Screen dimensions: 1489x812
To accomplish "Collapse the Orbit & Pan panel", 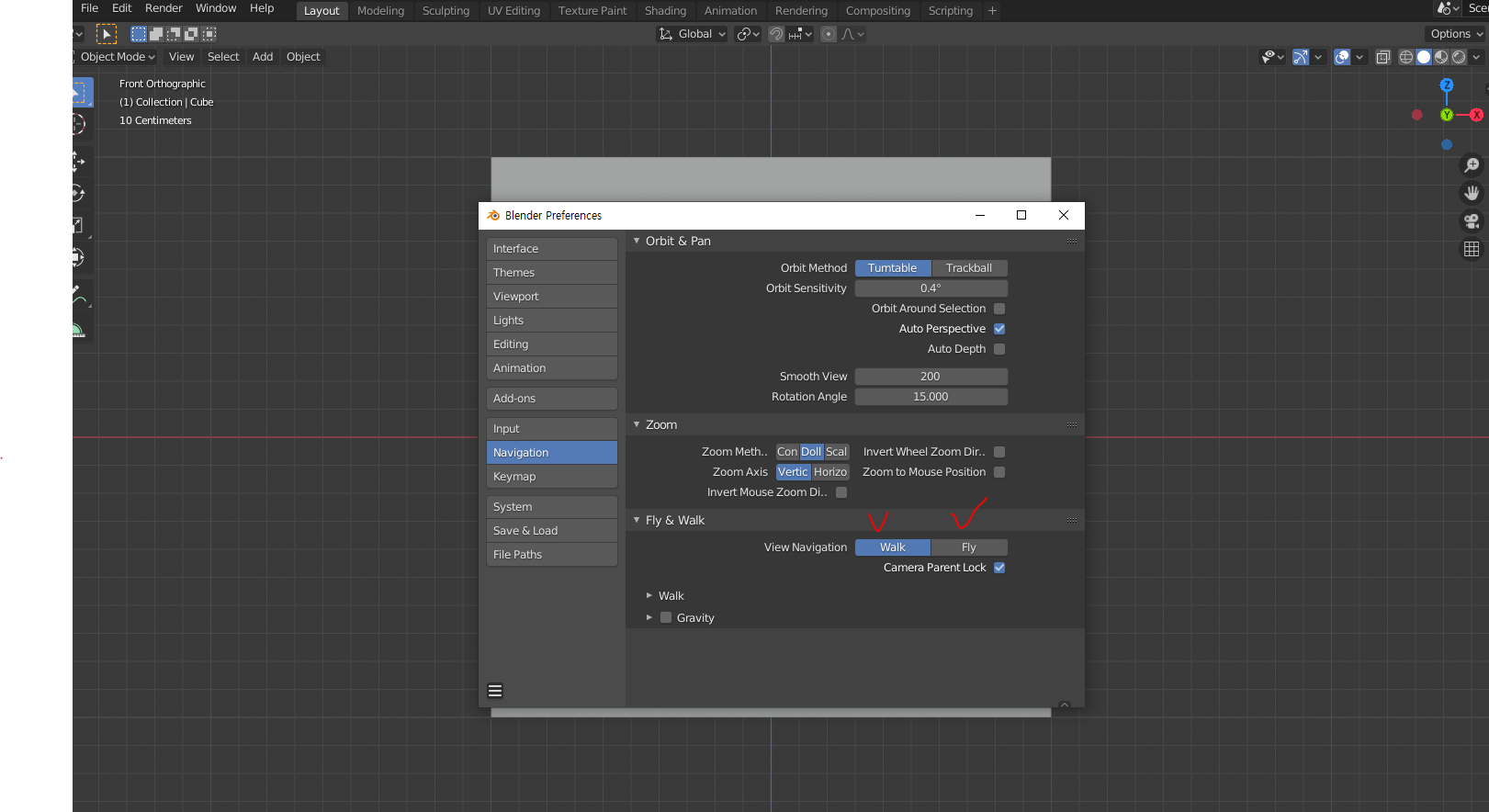I will (637, 241).
